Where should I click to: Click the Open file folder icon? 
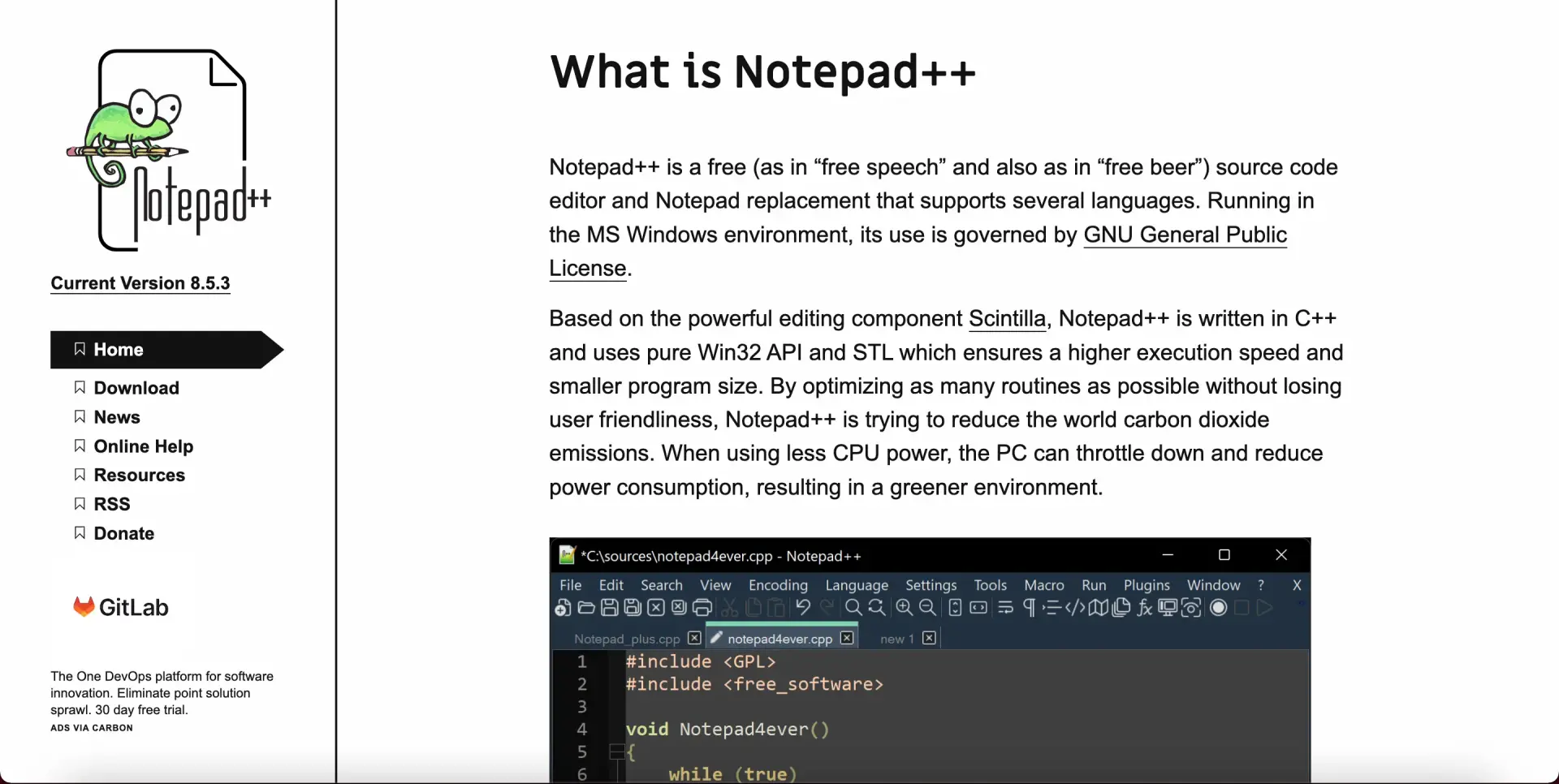pyautogui.click(x=586, y=608)
